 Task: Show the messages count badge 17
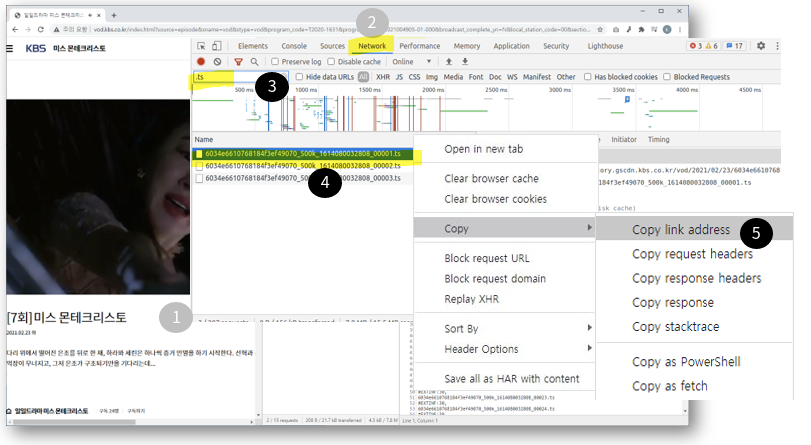(734, 46)
